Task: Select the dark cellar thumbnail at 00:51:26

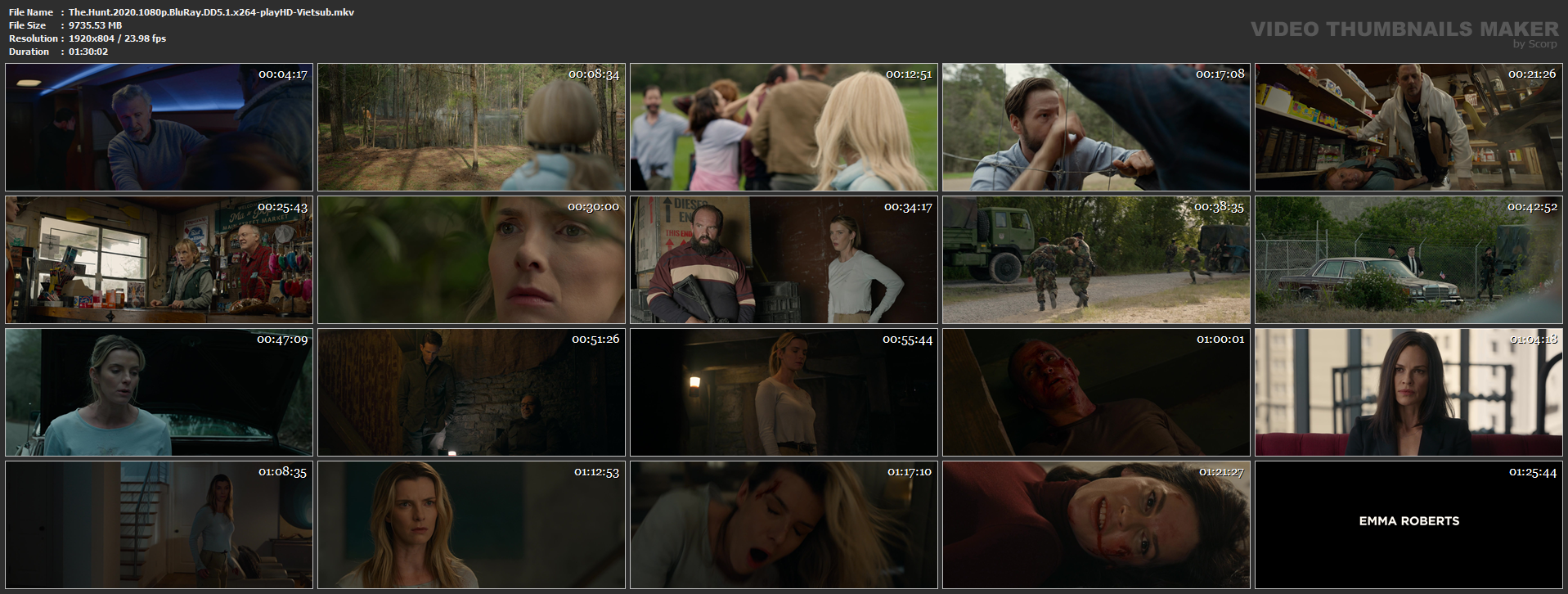Action: tap(471, 393)
